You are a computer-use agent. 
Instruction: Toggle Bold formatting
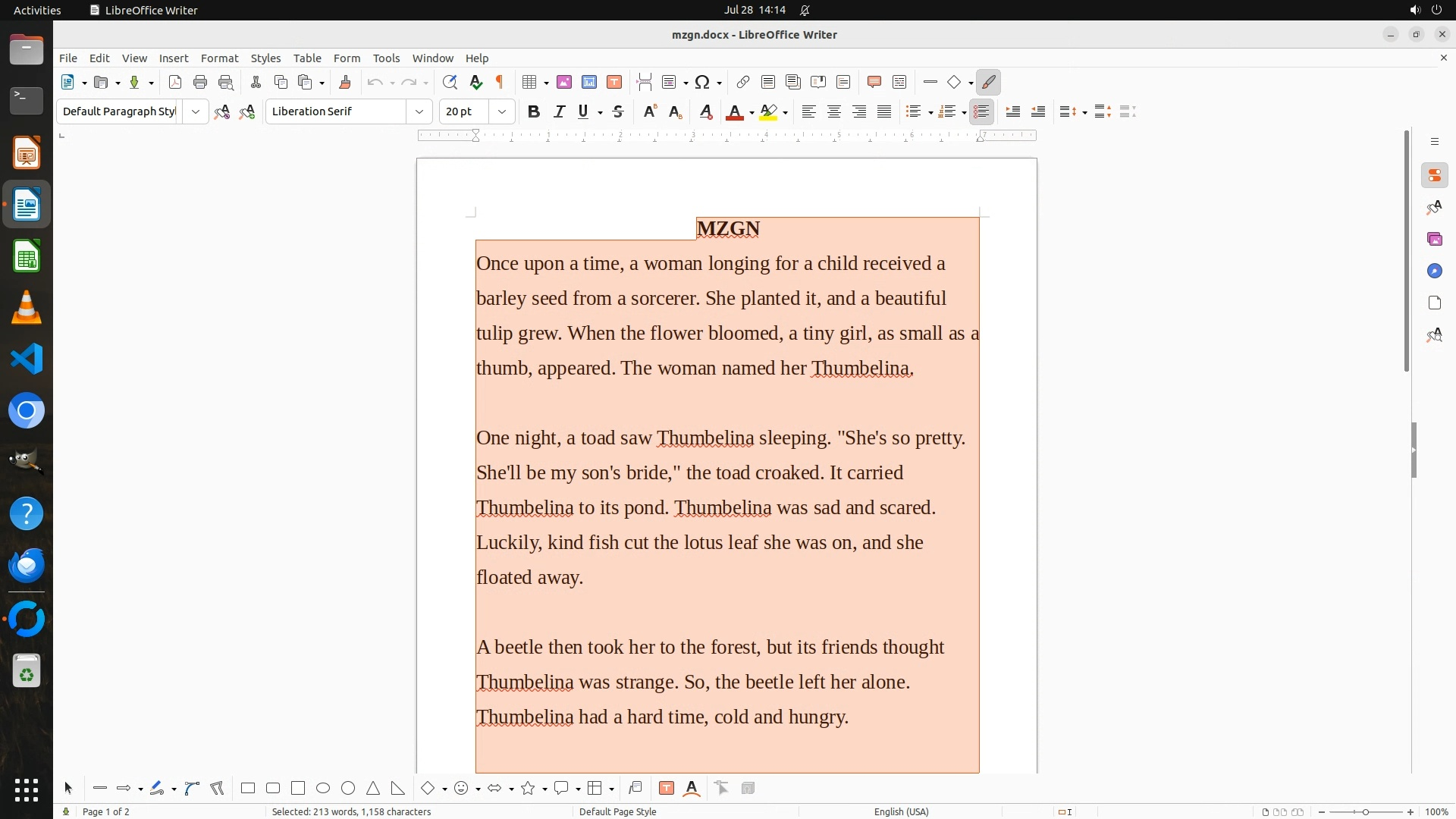click(534, 112)
